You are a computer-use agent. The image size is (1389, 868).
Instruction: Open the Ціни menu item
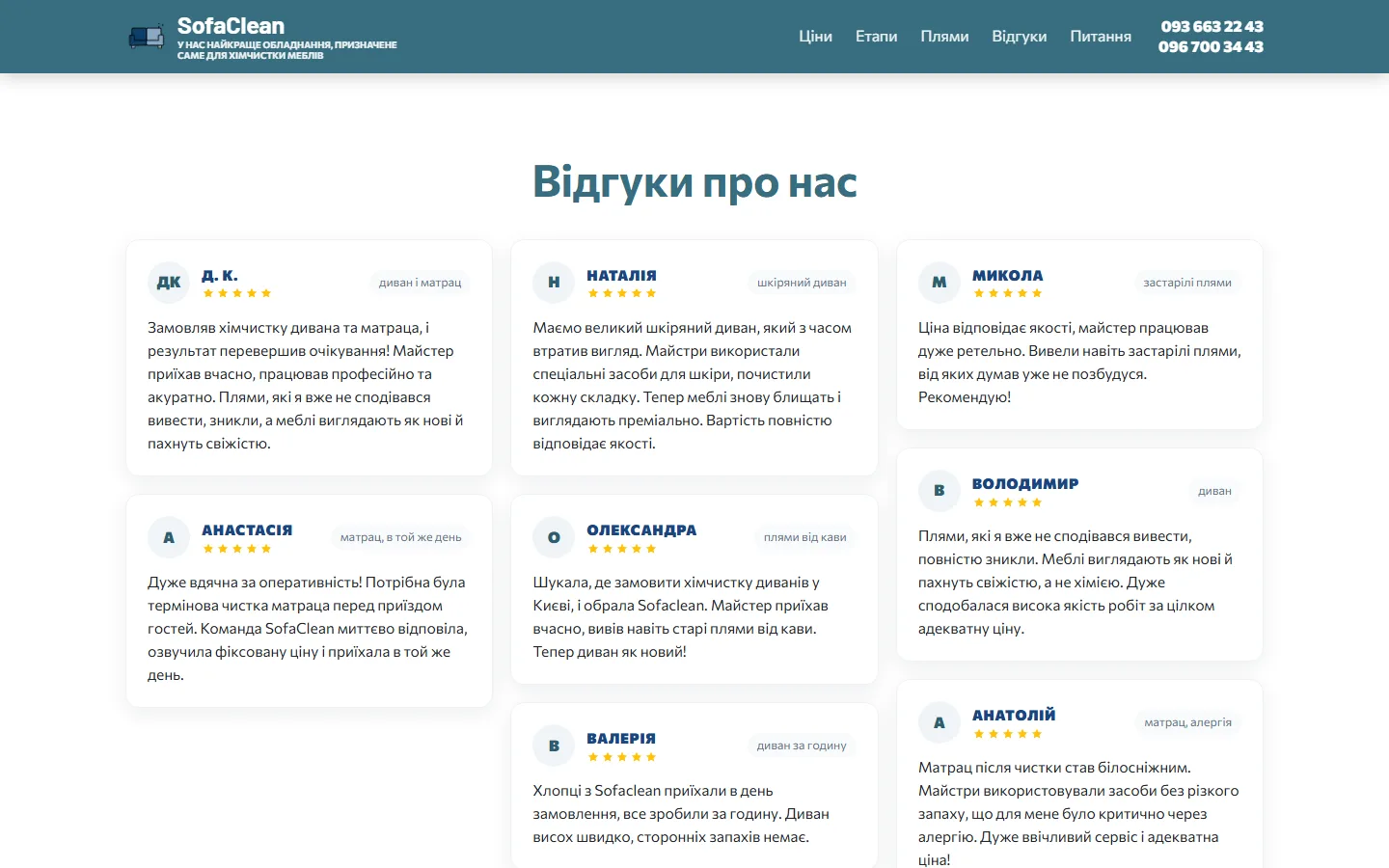pos(815,37)
